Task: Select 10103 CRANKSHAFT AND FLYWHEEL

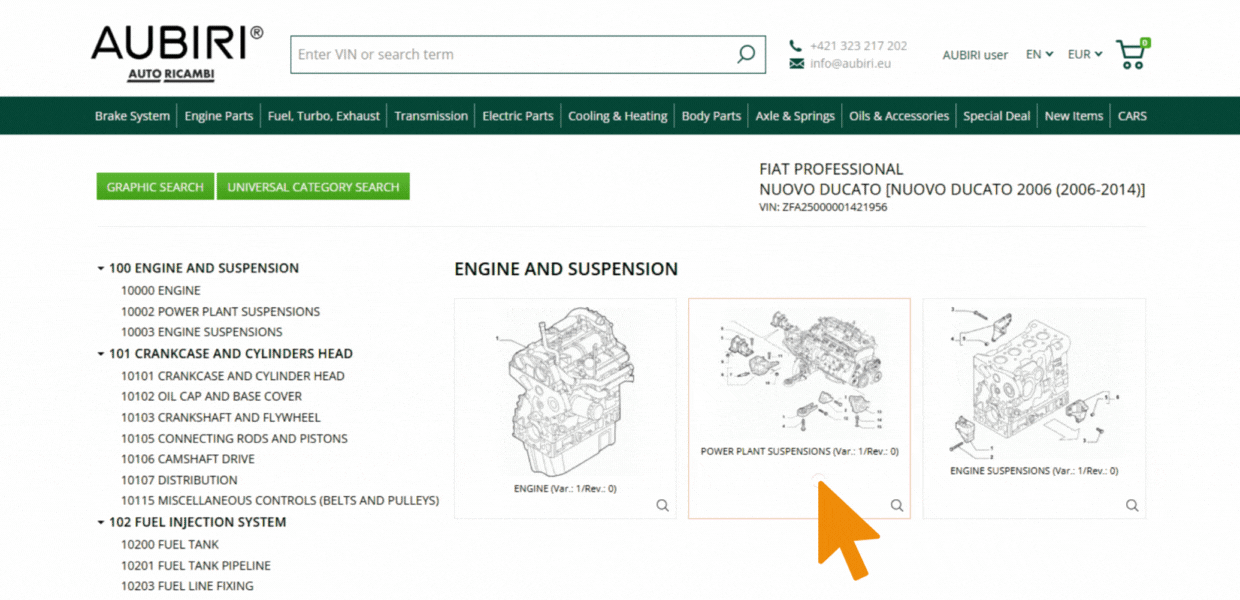Action: coord(221,417)
